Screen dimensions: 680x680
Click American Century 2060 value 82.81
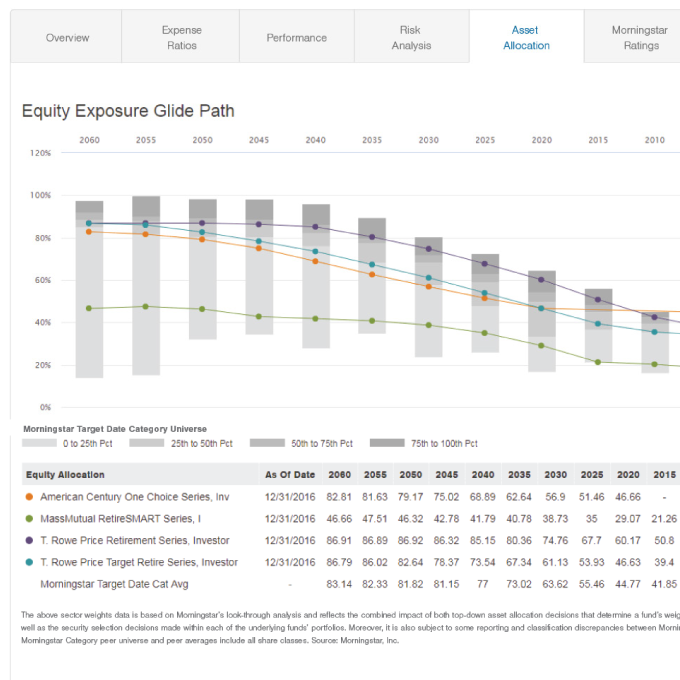[x=339, y=497]
